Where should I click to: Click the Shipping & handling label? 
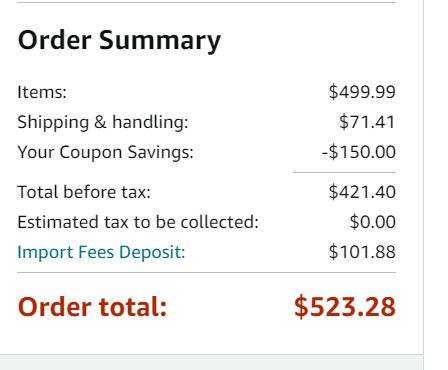(103, 122)
